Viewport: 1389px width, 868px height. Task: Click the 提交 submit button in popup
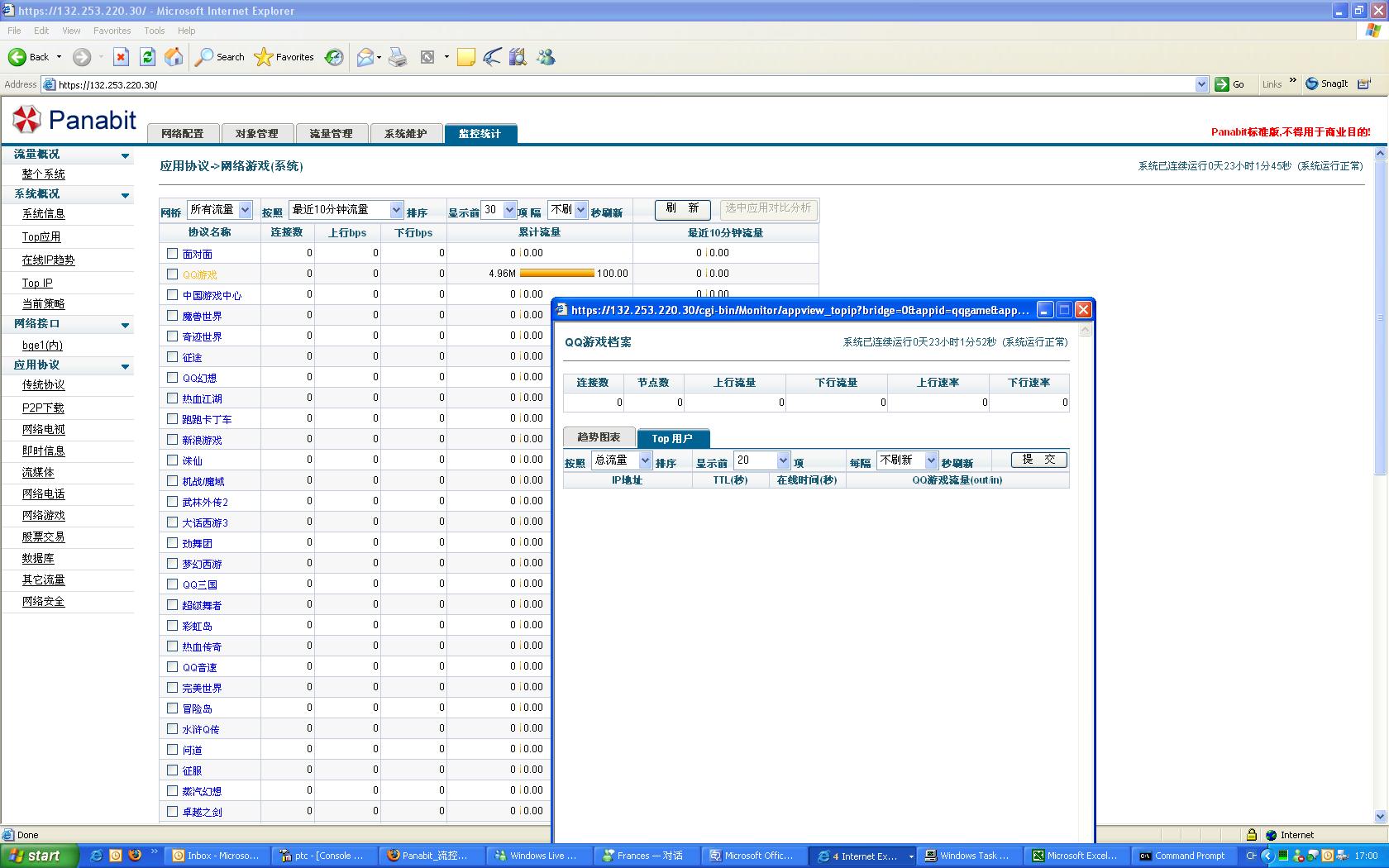pyautogui.click(x=1038, y=460)
